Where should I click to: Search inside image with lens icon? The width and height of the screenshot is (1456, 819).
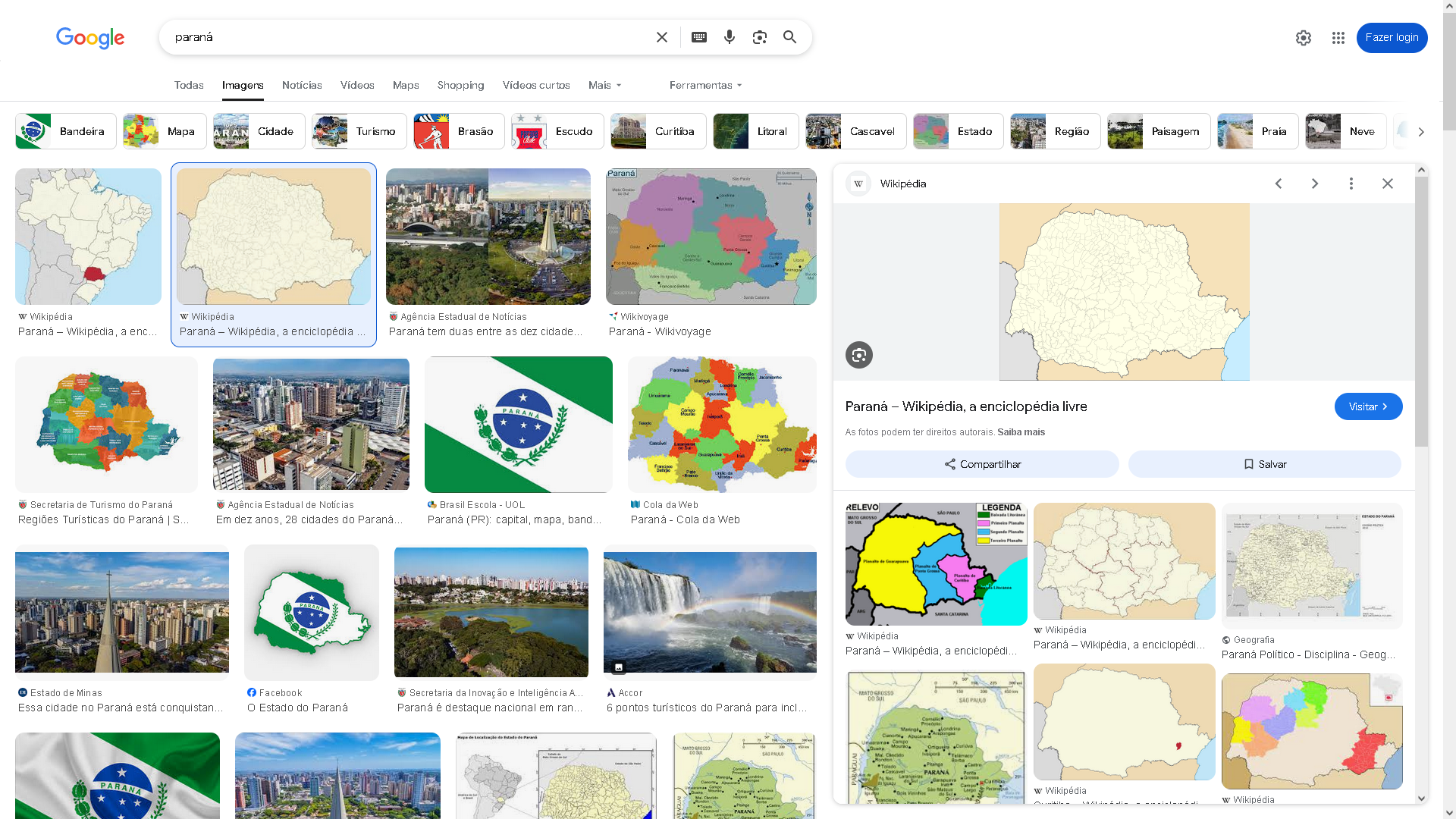pos(859,355)
